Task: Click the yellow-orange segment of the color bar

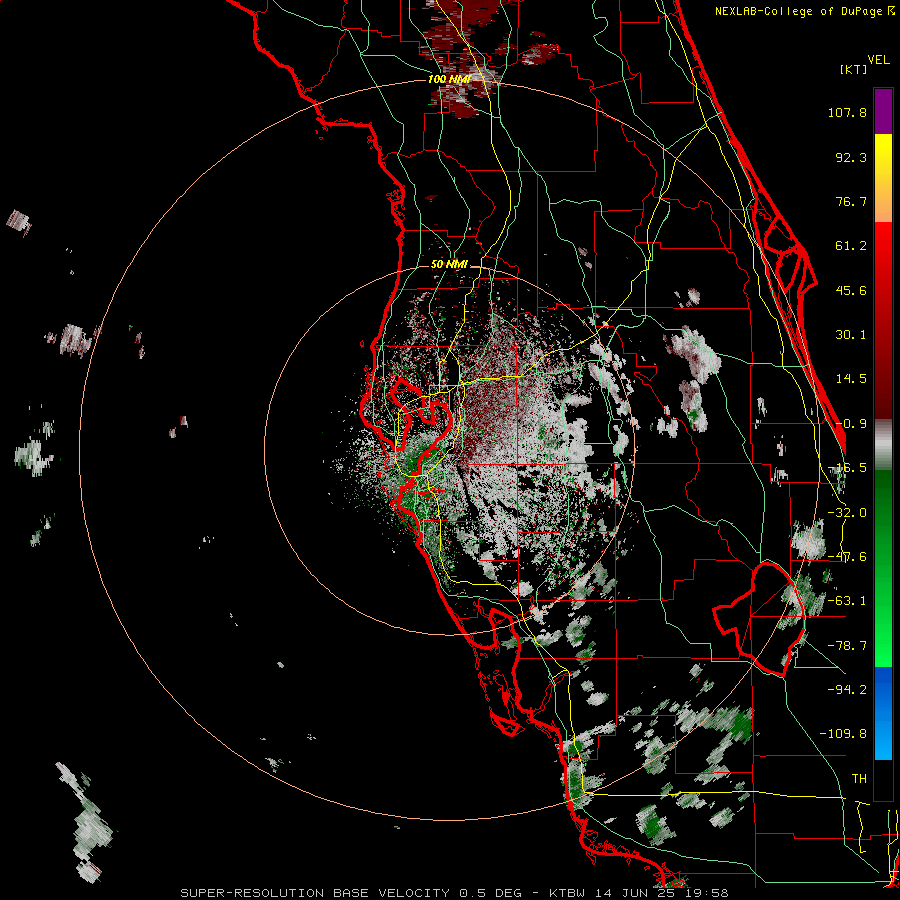Action: coord(883,178)
